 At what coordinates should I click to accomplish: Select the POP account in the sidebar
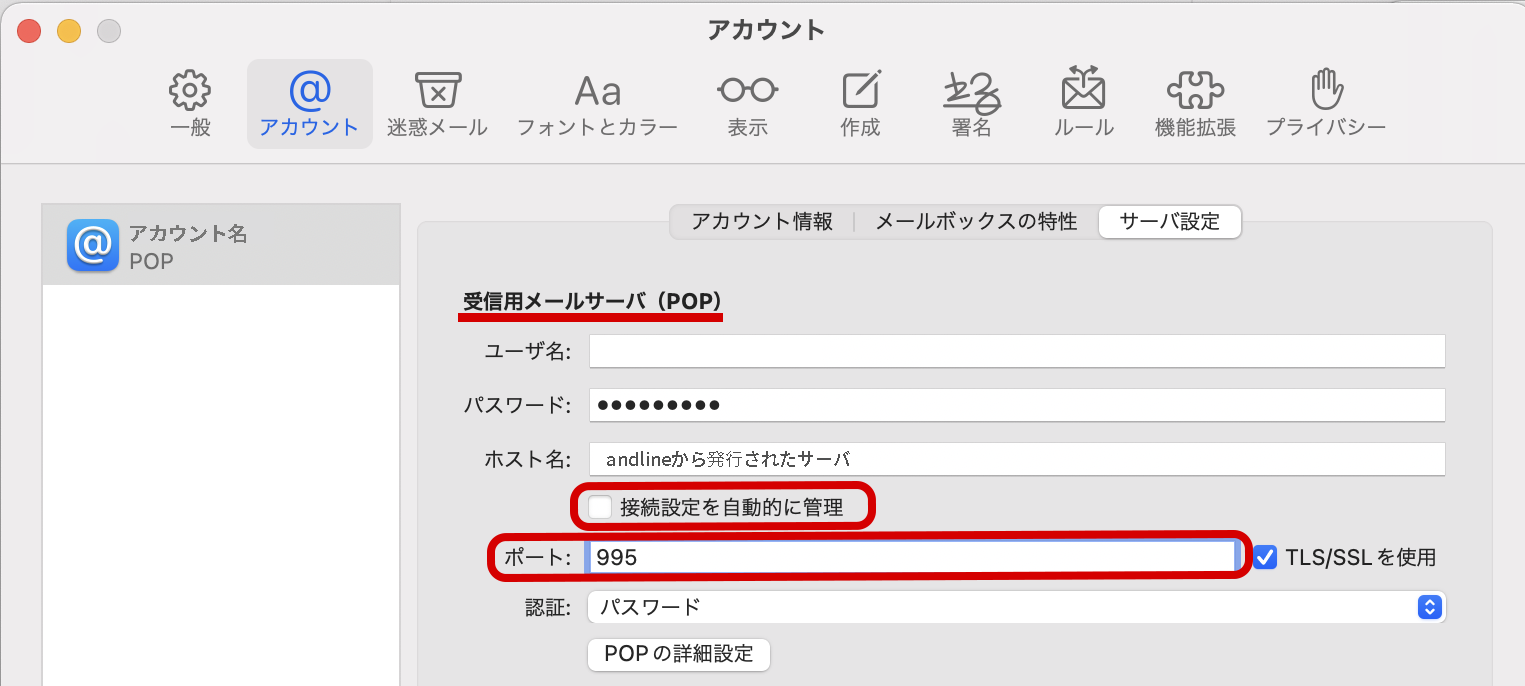click(220, 246)
